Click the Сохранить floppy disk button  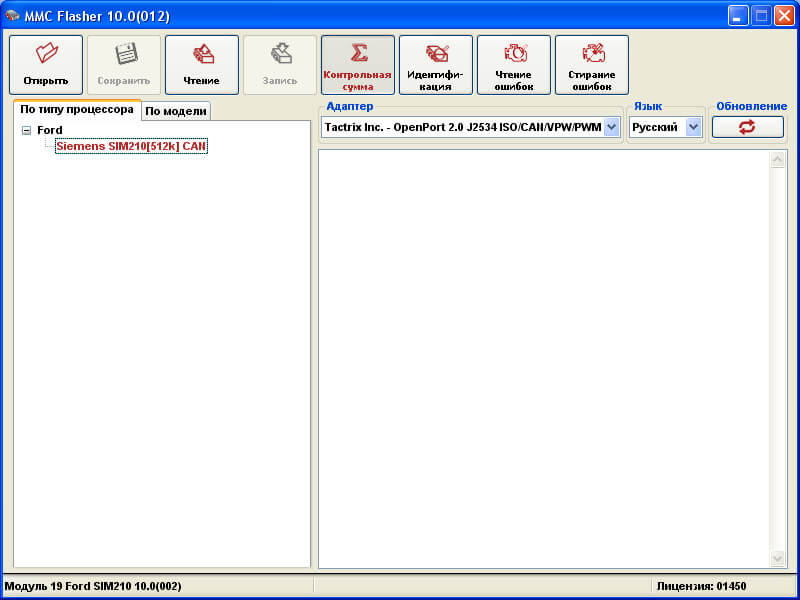[x=124, y=65]
